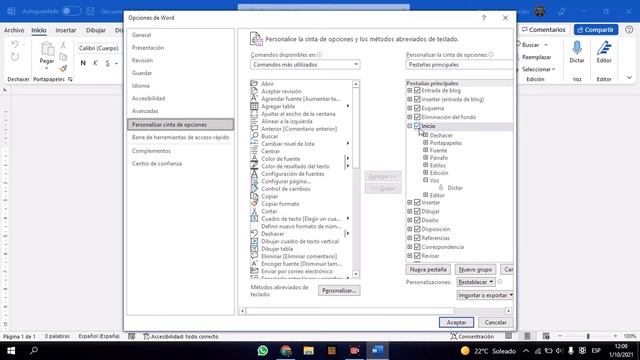
Task: Click the Pegar clipboard icon
Action: (x=47, y=49)
